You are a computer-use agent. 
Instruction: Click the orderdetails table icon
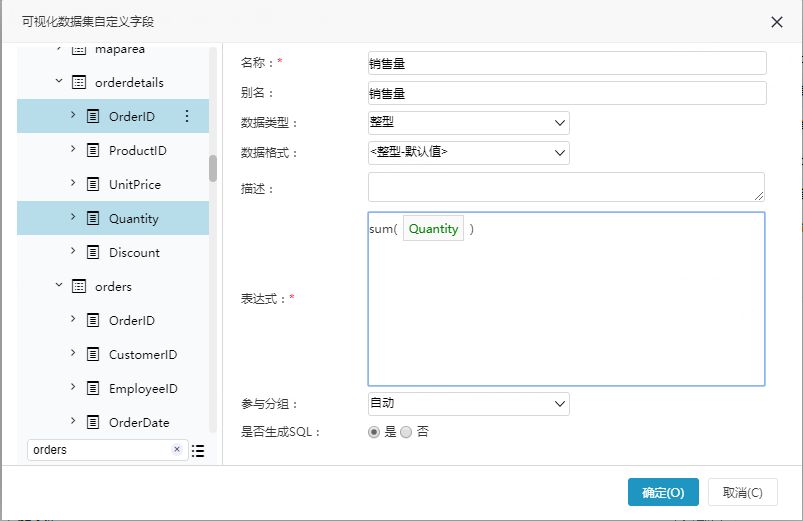[x=79, y=82]
